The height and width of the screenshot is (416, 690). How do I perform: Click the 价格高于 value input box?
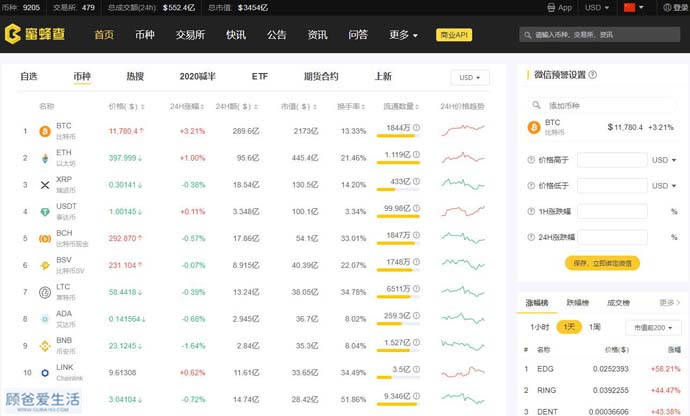[x=612, y=160]
